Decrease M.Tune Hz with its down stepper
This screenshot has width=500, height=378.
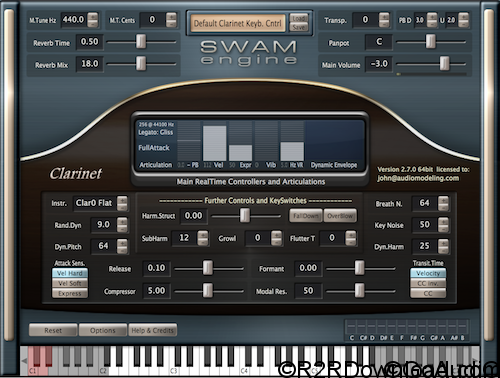(93, 24)
